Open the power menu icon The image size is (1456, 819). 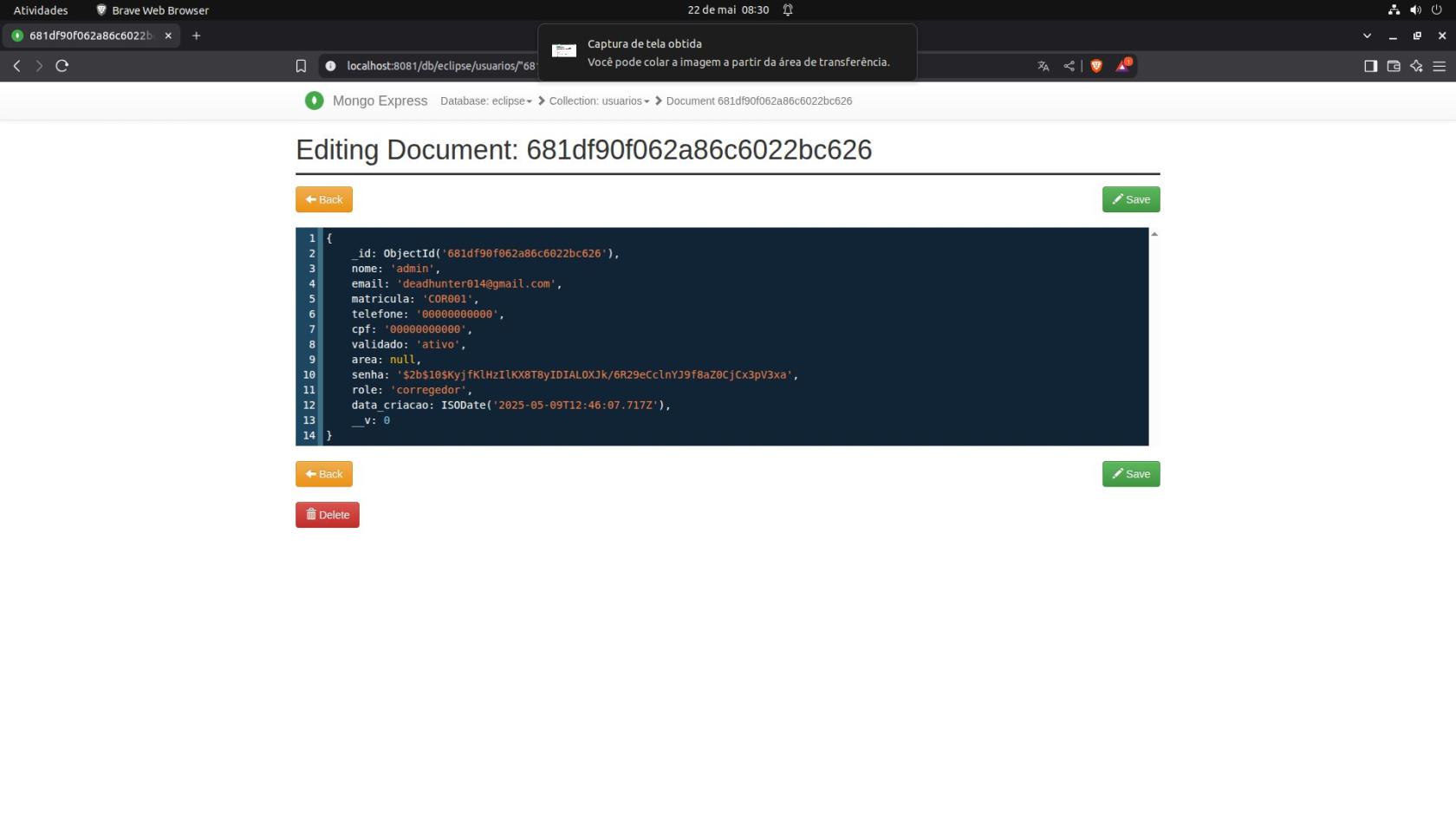1437,10
